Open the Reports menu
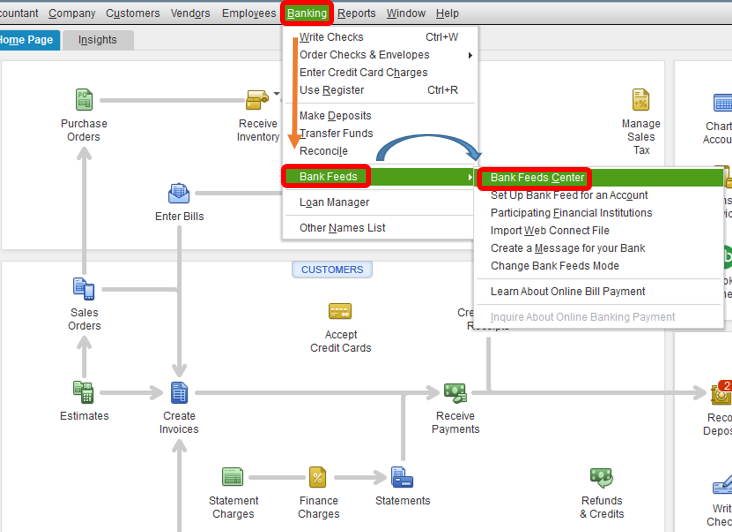732x532 pixels. coord(357,14)
